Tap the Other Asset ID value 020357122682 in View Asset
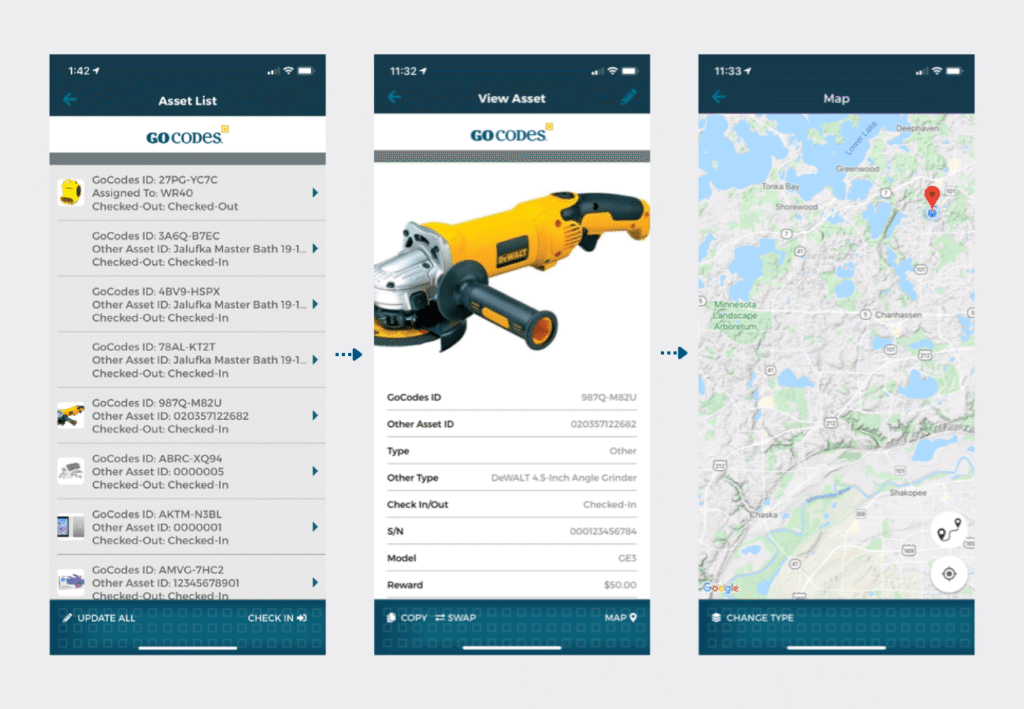Image resolution: width=1024 pixels, height=709 pixels. 603,424
